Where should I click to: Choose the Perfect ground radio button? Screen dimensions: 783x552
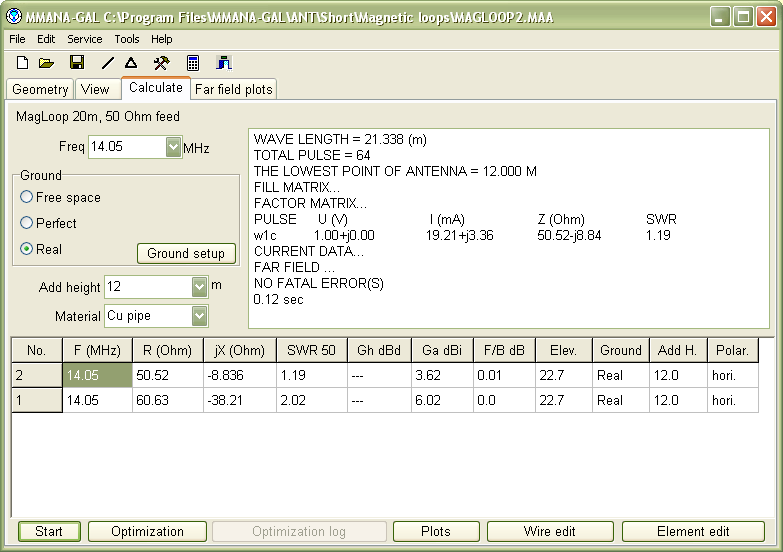point(27,224)
